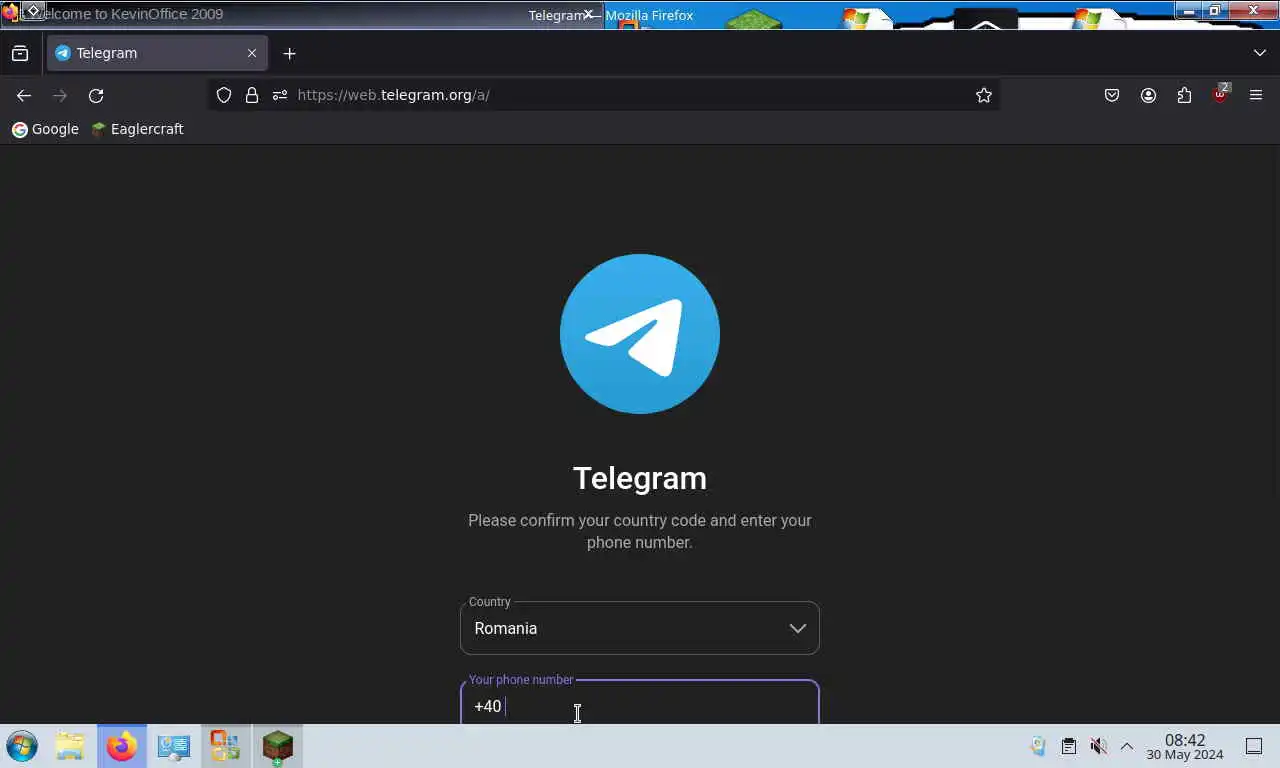This screenshot has height=768, width=1280.
Task: Open Firefox application hamburger menu
Action: tap(1256, 95)
